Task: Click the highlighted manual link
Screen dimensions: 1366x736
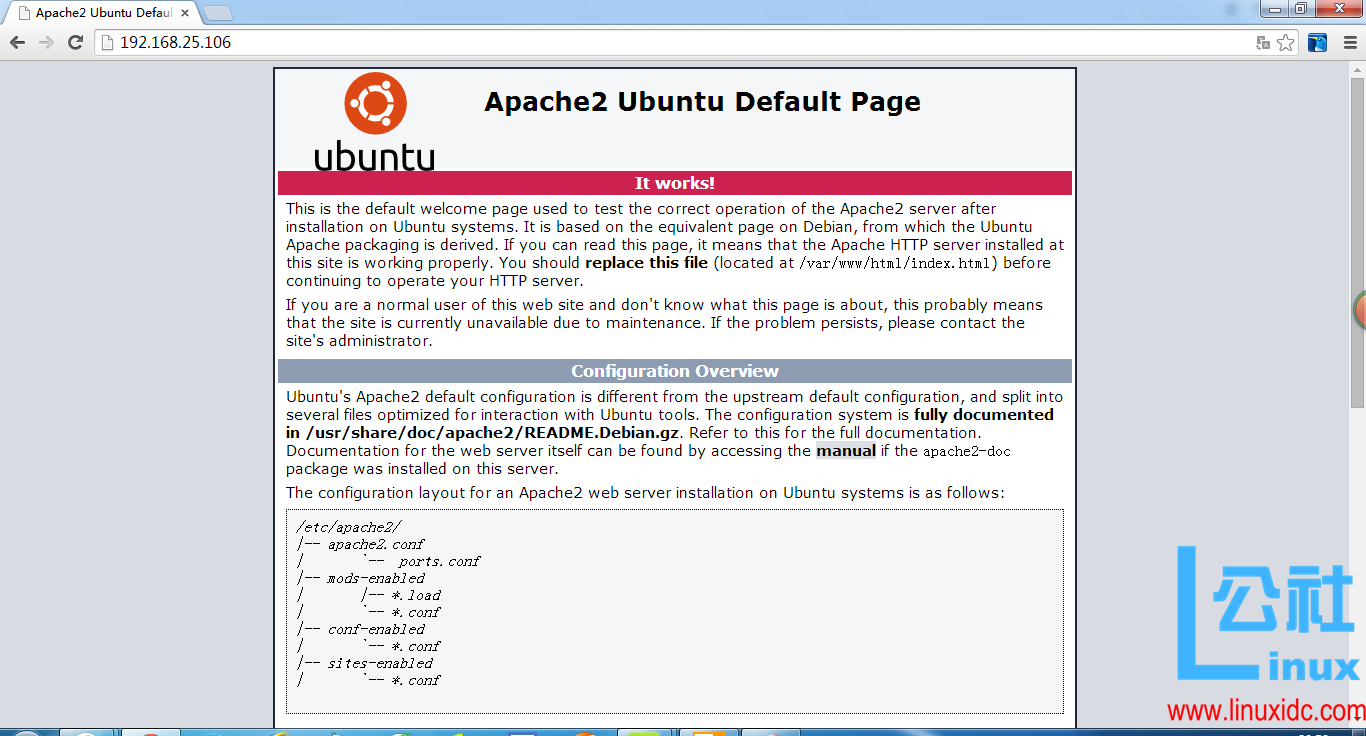Action: [846, 450]
